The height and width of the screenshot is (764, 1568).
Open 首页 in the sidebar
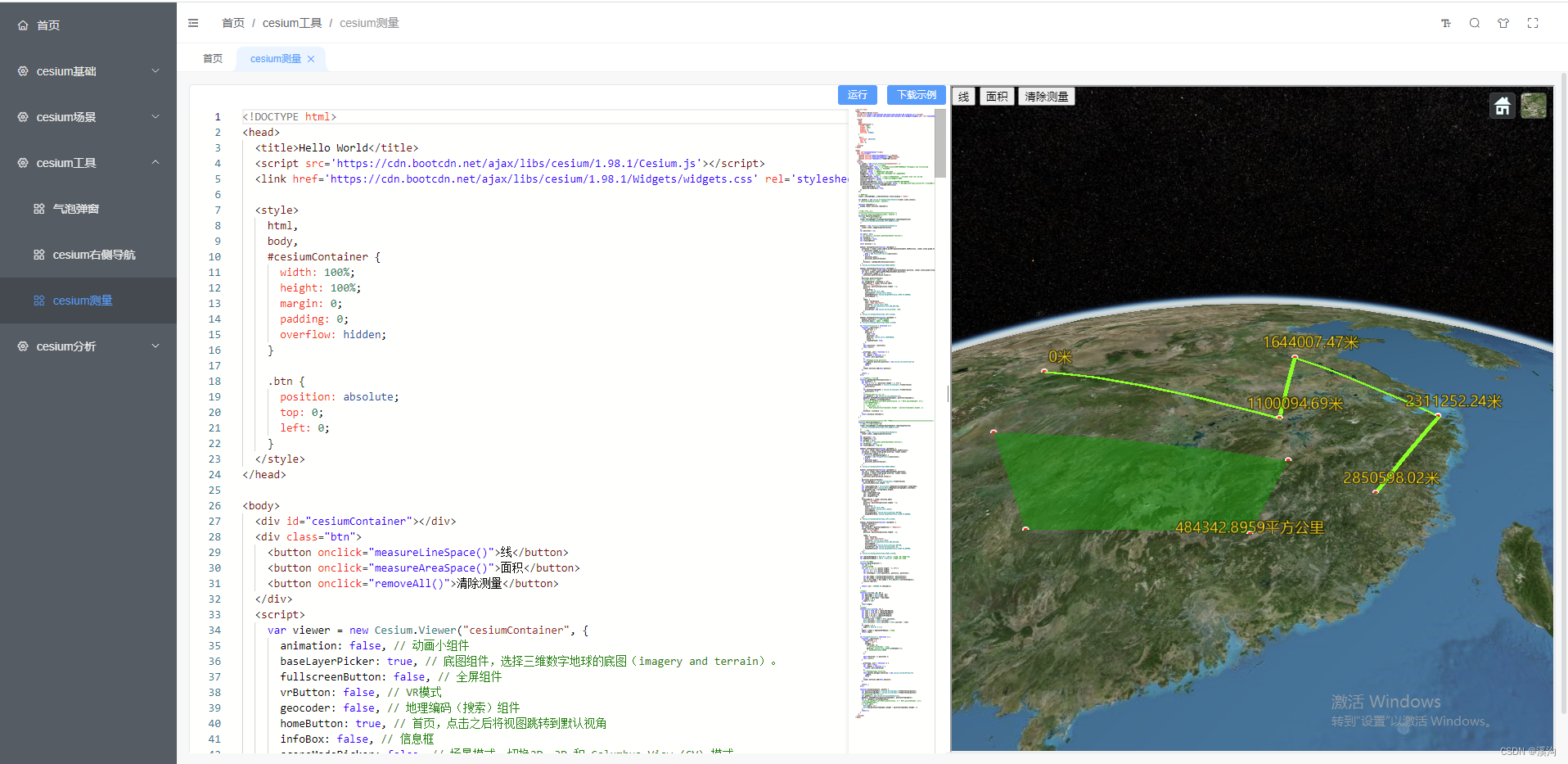[x=88, y=25]
